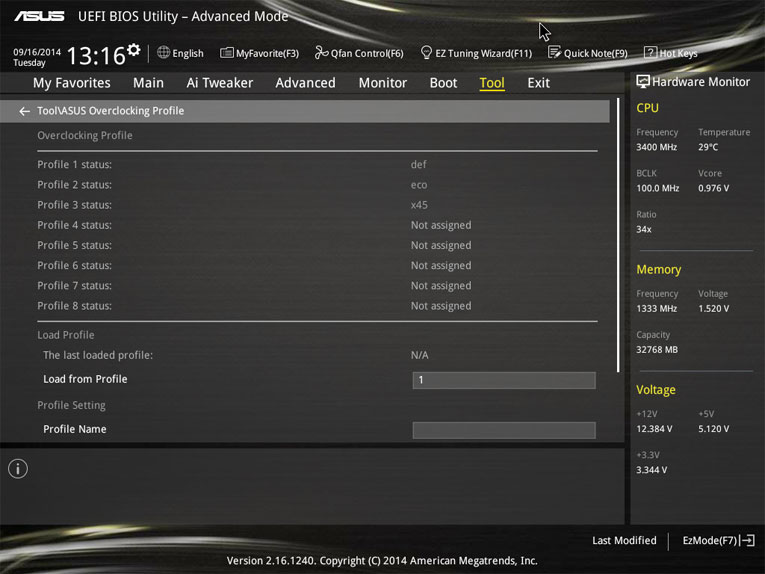Click the Profile 2 status row
This screenshot has height=574, width=765.
point(317,185)
